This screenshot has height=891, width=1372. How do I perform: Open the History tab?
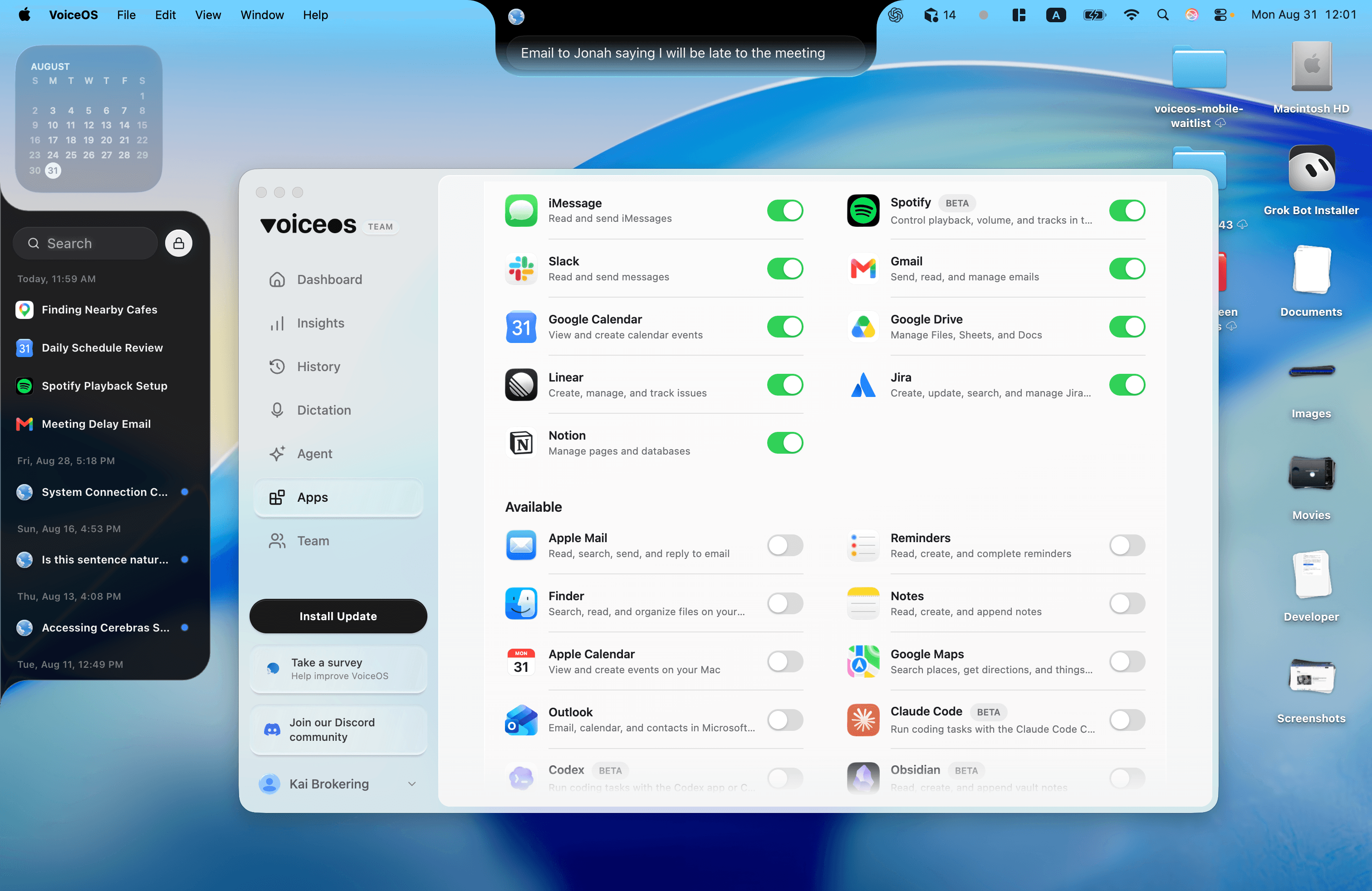point(338,367)
